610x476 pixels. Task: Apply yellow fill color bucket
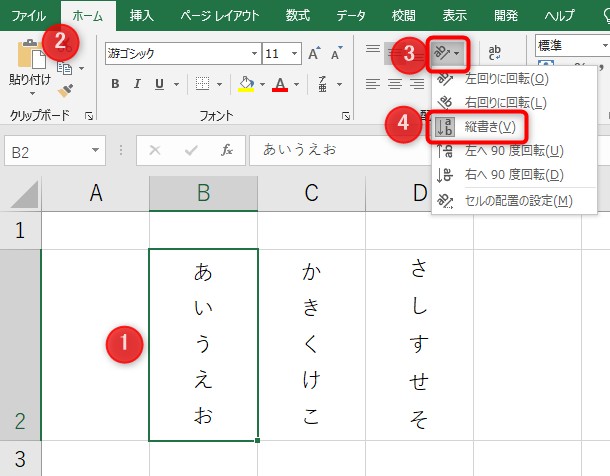(x=246, y=84)
